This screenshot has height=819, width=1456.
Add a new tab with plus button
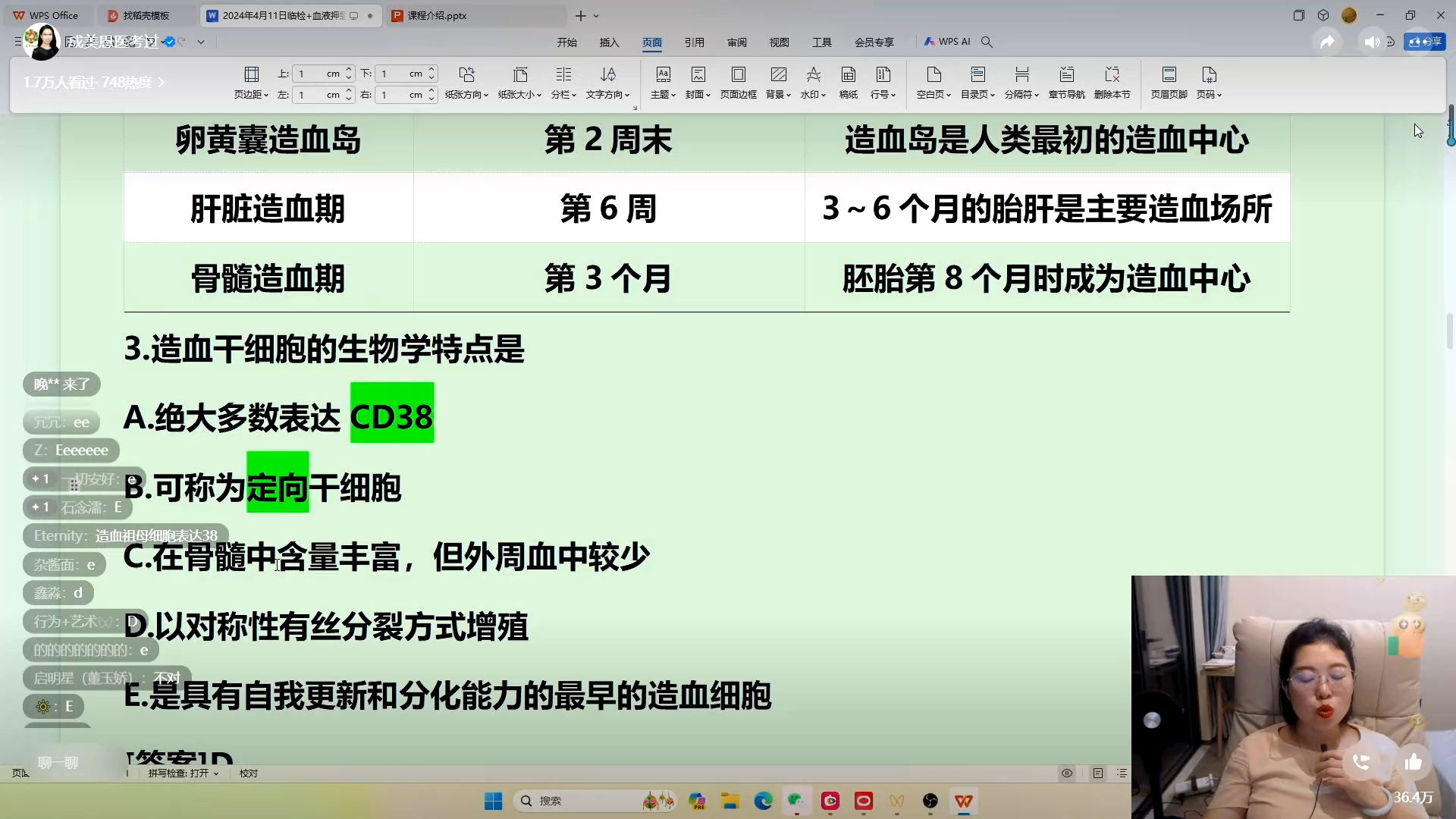point(581,16)
